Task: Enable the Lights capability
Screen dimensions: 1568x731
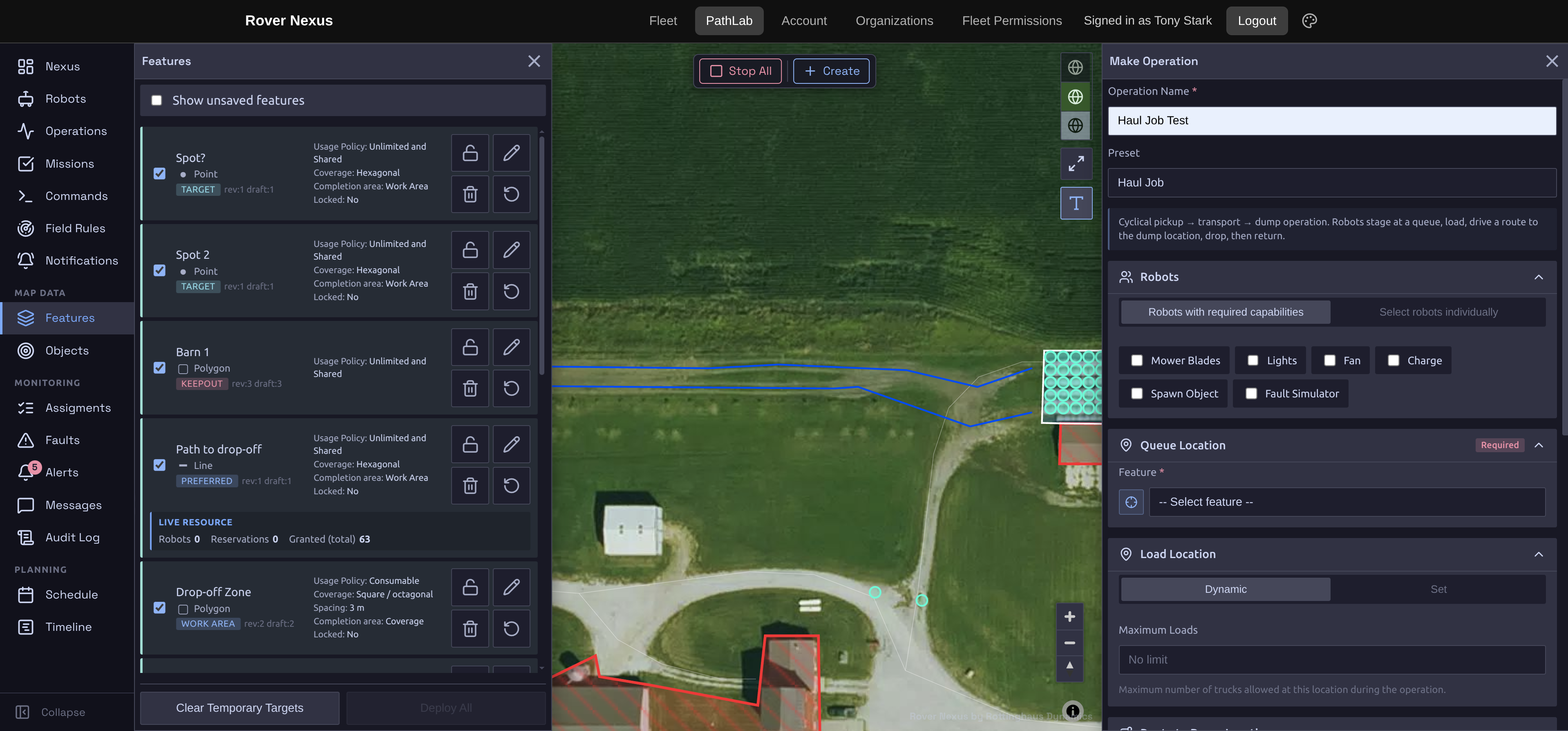Action: 1253,361
